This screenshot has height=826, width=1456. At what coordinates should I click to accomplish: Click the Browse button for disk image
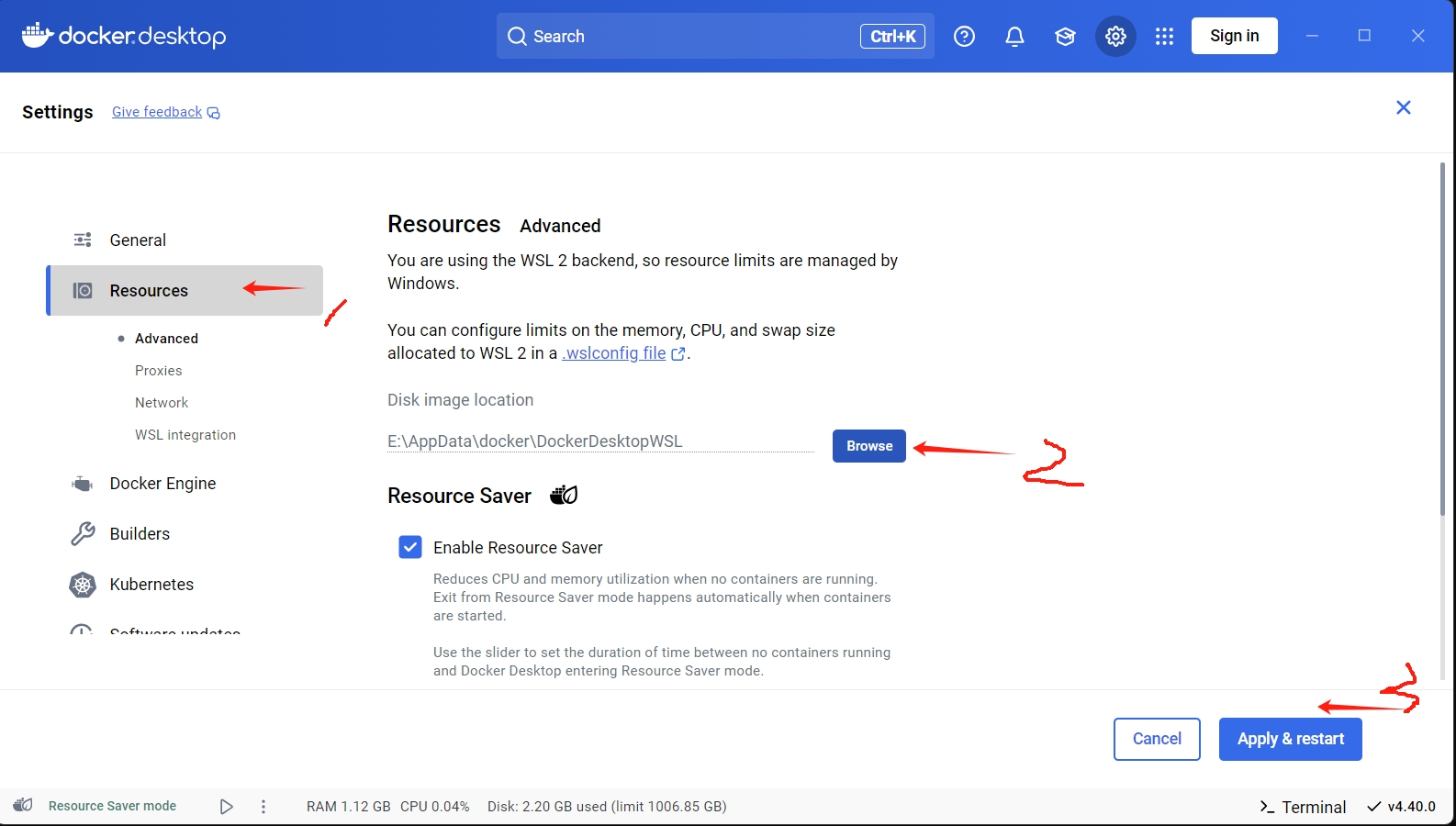click(x=868, y=446)
